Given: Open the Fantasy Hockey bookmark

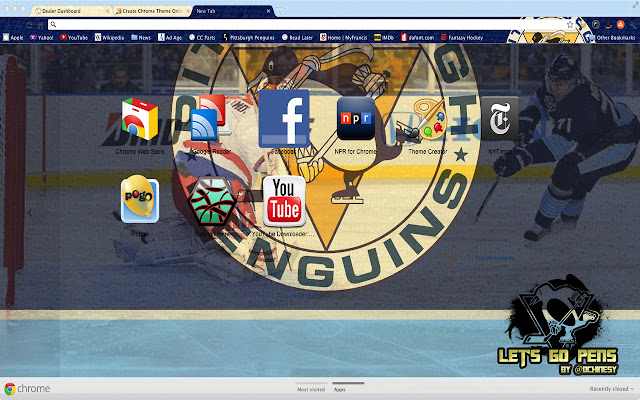Looking at the screenshot, I should (x=462, y=38).
